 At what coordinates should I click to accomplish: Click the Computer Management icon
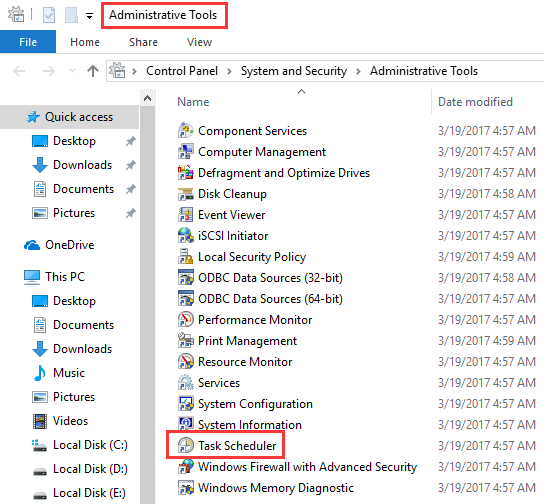(186, 152)
